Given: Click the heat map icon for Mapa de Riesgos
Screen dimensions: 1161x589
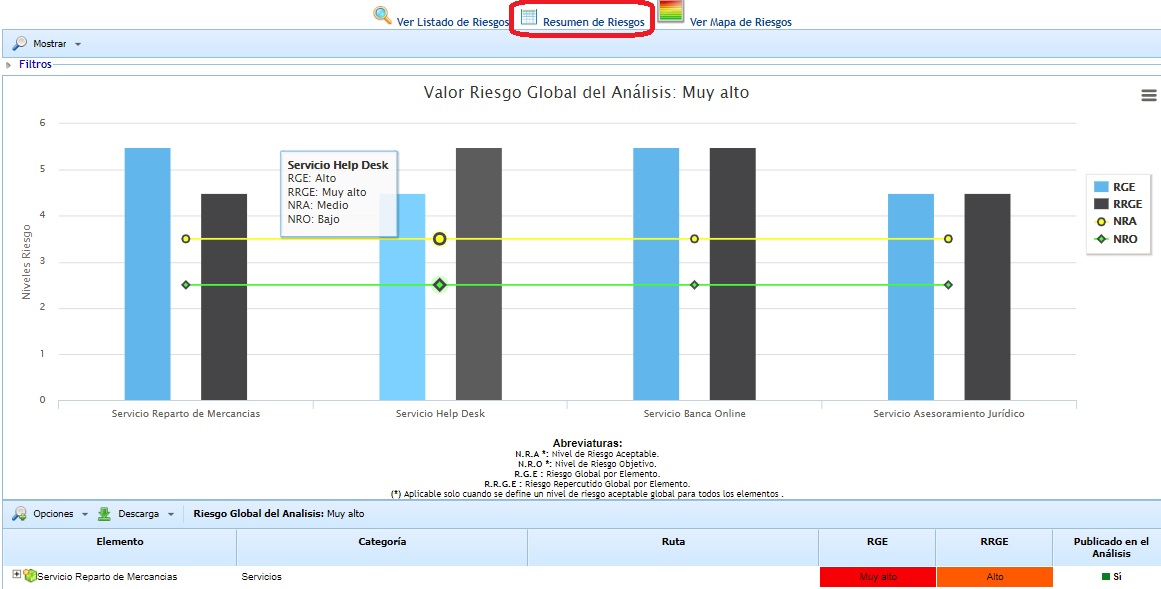Looking at the screenshot, I should (x=671, y=12).
